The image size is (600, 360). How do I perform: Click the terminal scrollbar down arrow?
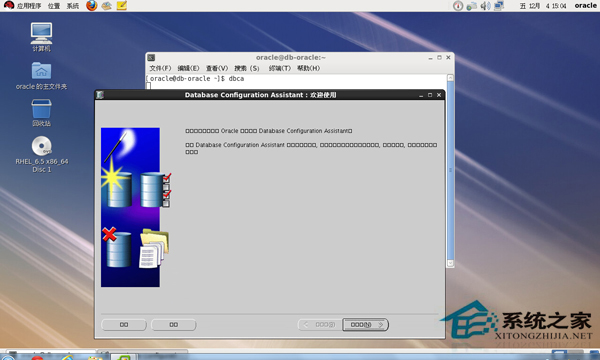click(x=450, y=263)
